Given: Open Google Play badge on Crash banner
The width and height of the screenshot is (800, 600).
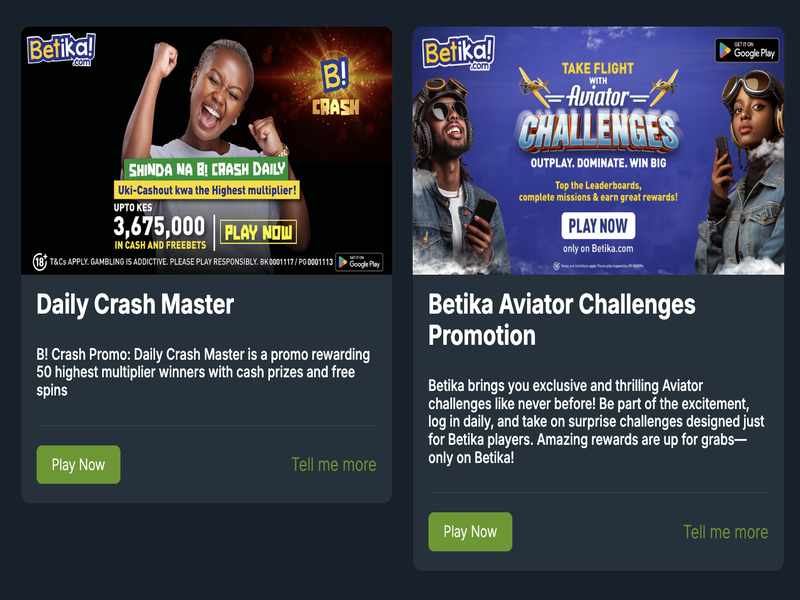Looking at the screenshot, I should (359, 262).
